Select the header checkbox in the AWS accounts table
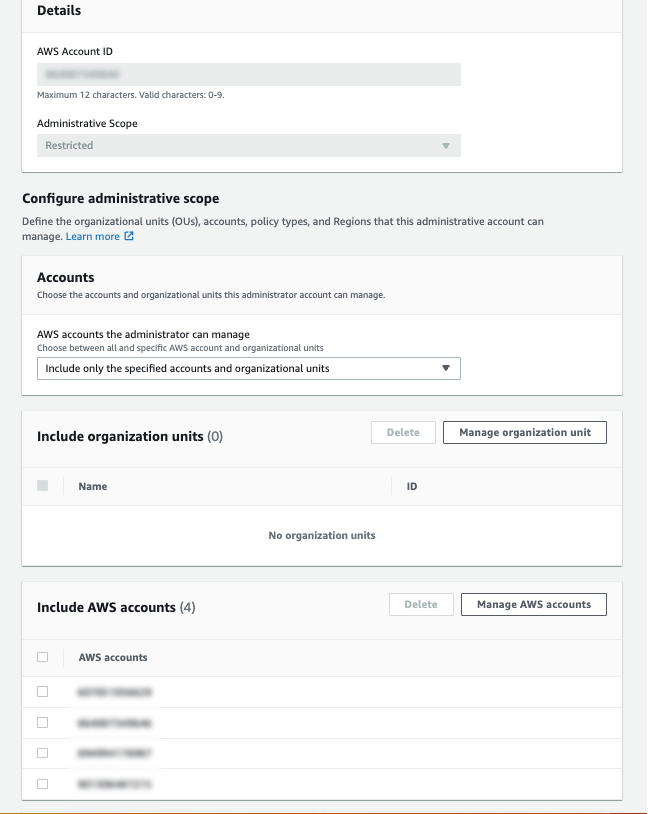The image size is (648, 814). 43,657
